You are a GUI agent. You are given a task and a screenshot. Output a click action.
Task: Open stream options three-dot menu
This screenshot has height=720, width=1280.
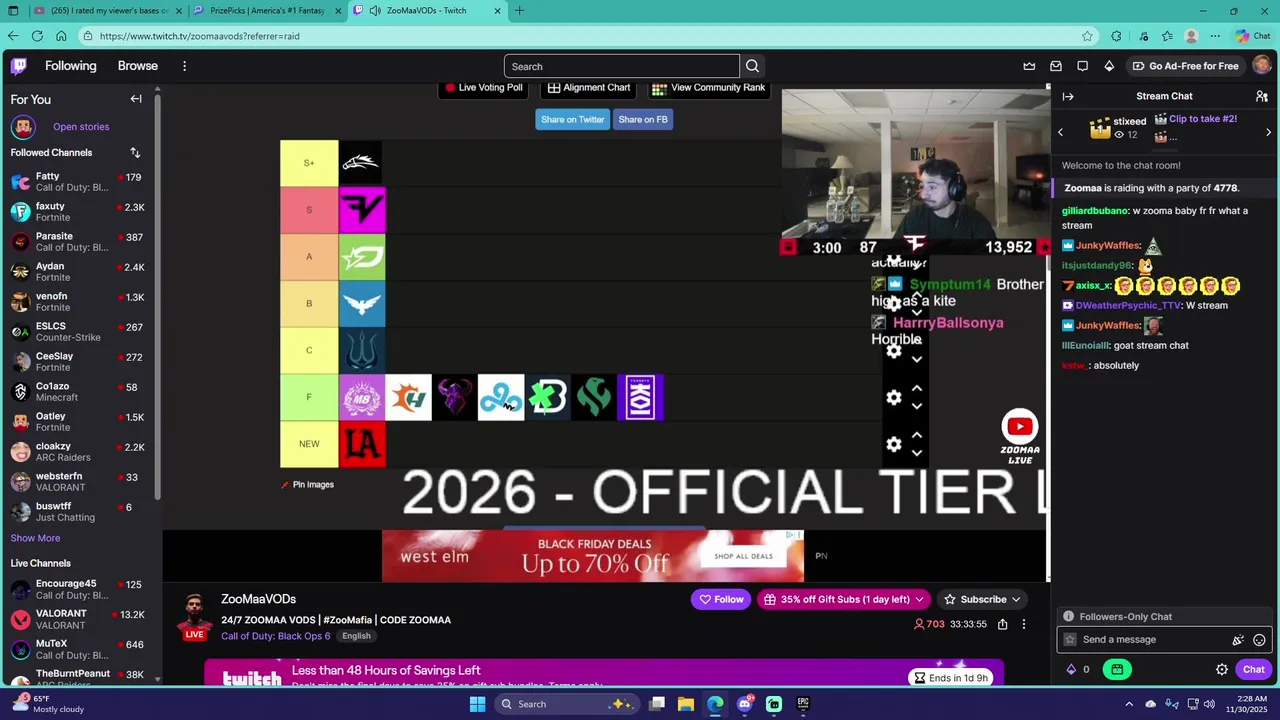[x=1023, y=624]
